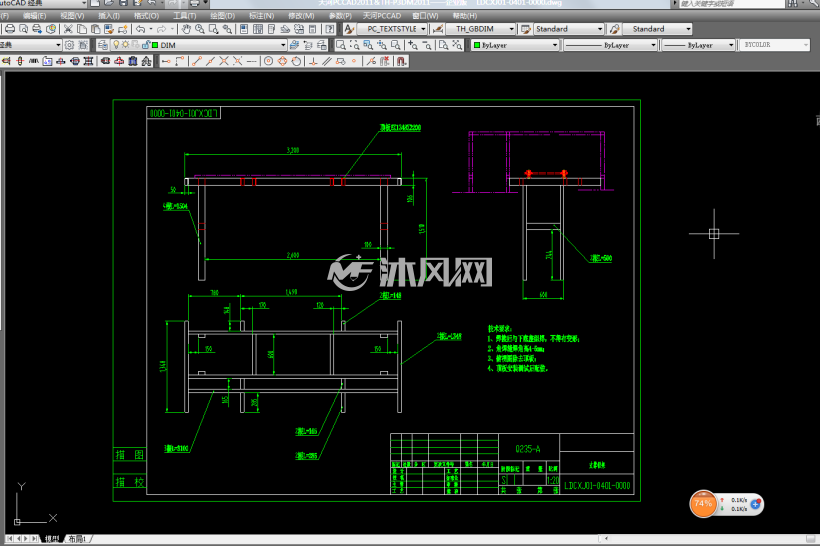Image resolution: width=820 pixels, height=546 pixels.
Task: Click the Undo arrow icon
Action: click(141, 29)
